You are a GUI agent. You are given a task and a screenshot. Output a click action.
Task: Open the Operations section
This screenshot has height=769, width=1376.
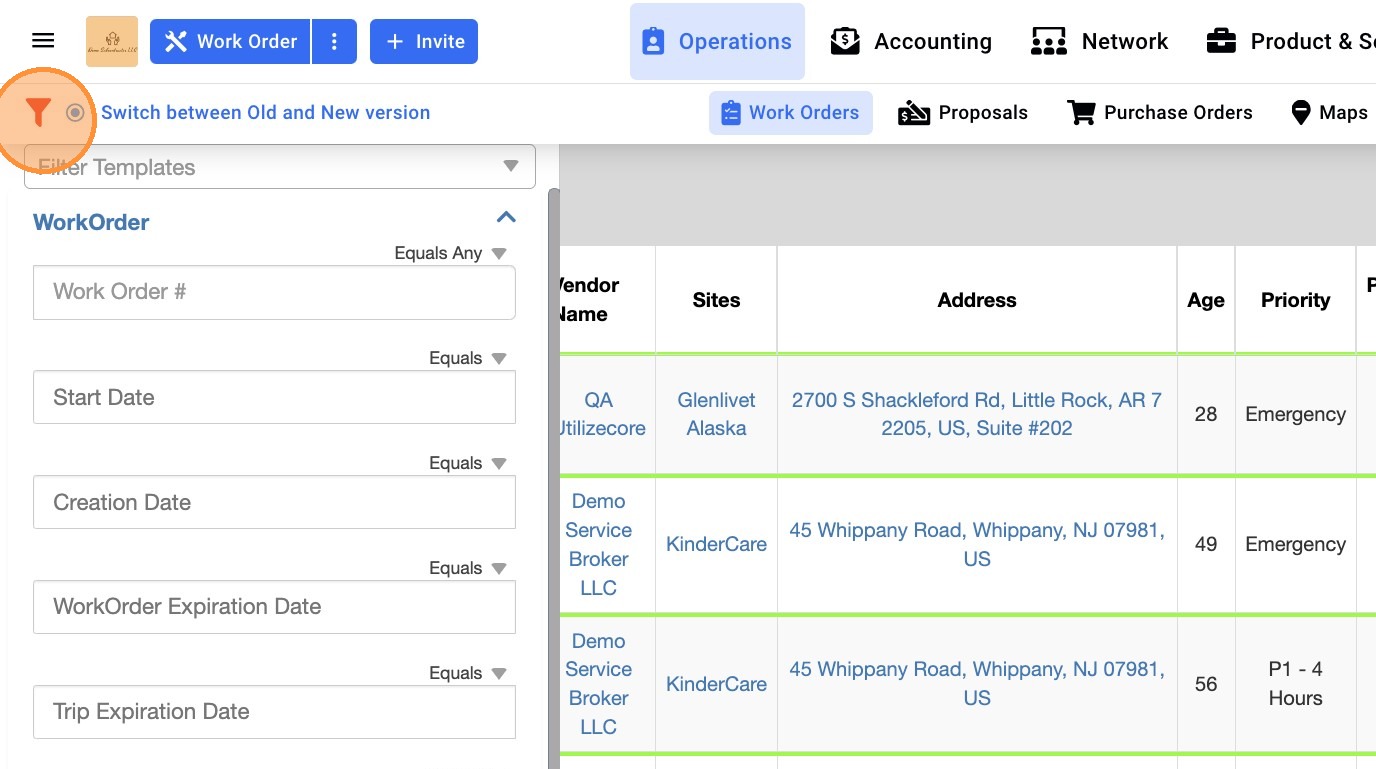pos(717,42)
